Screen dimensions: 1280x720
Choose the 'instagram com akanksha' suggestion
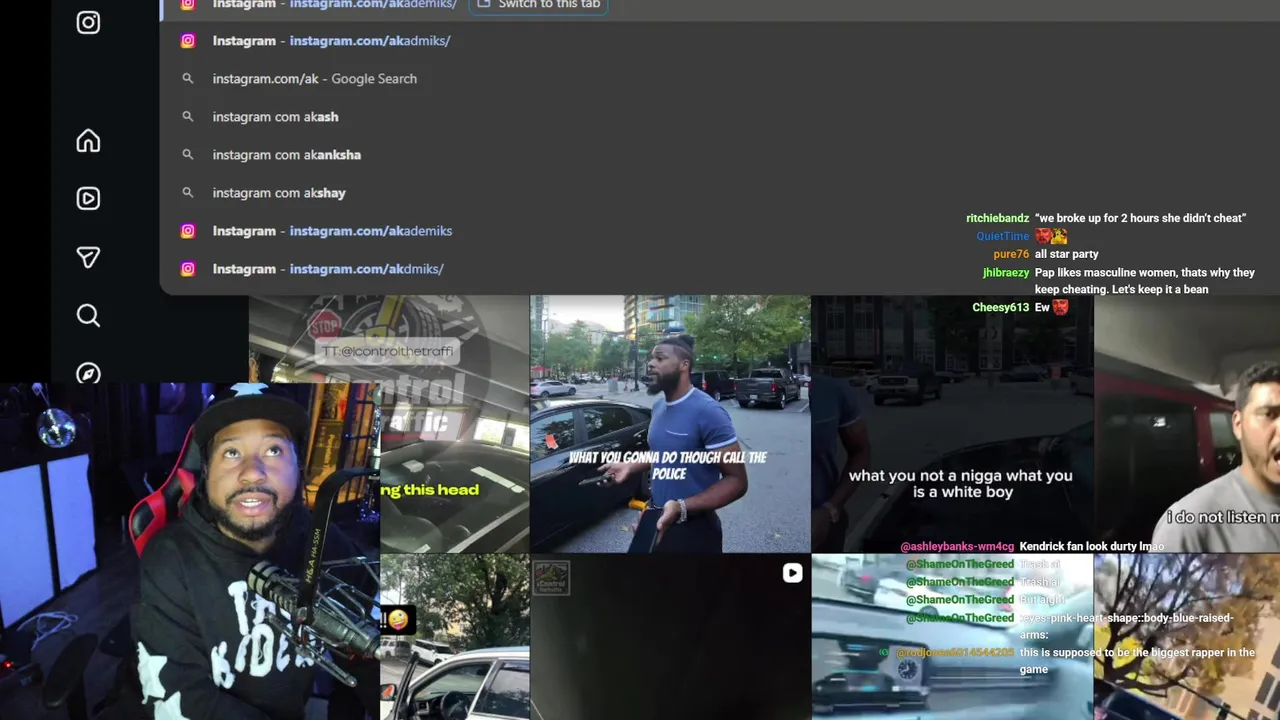720,155
